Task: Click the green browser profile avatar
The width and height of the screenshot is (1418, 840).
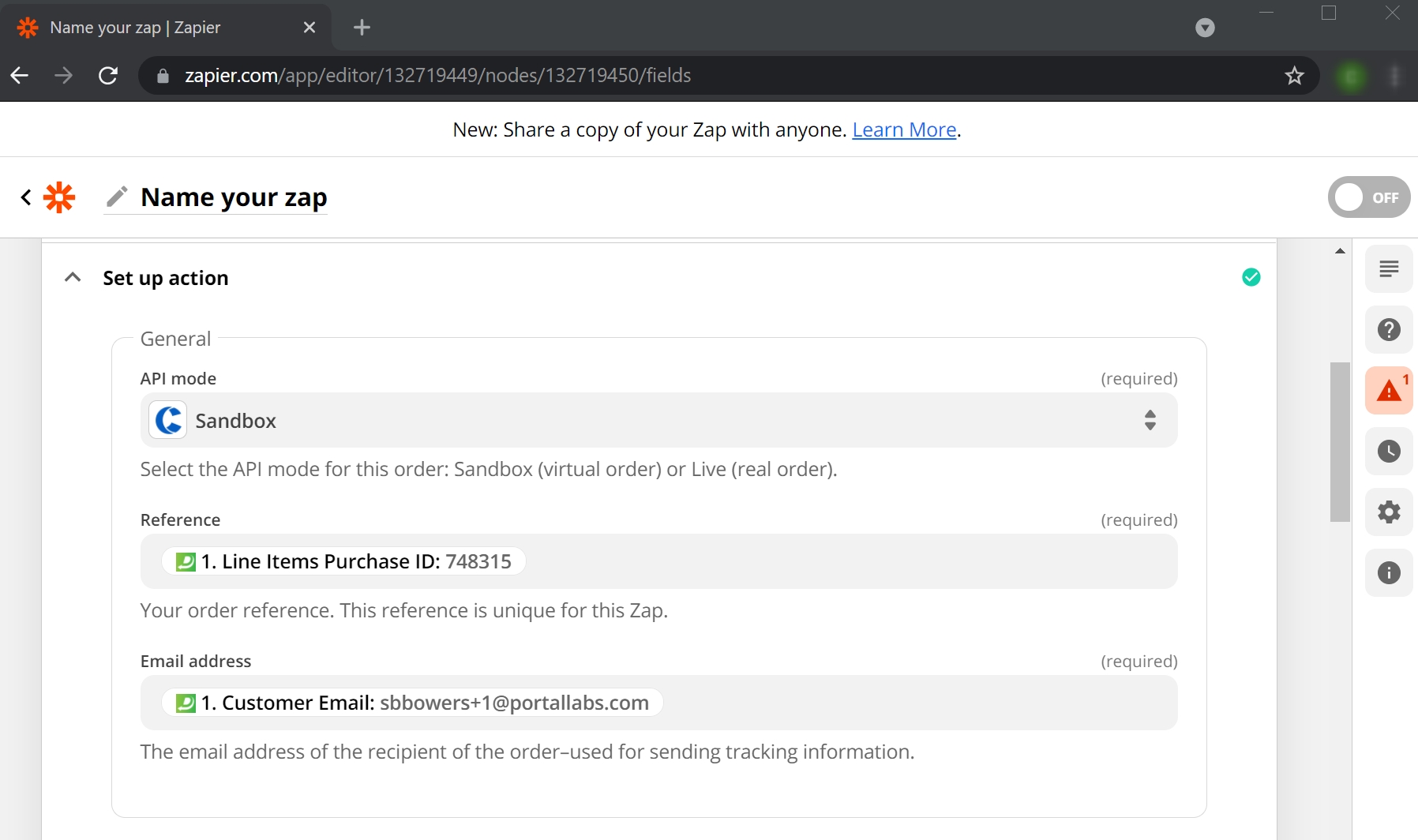Action: [x=1351, y=76]
